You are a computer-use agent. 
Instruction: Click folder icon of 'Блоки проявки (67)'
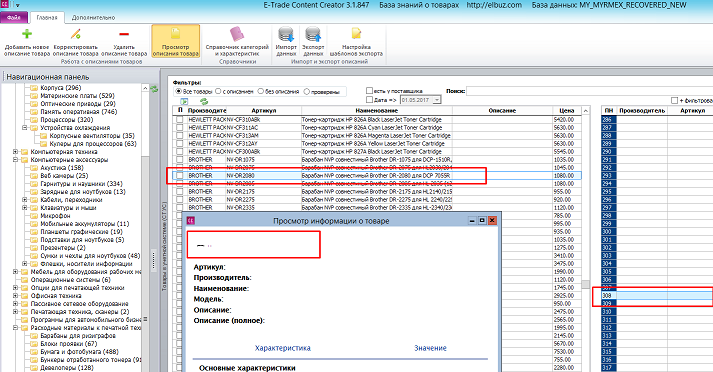(x=34, y=344)
